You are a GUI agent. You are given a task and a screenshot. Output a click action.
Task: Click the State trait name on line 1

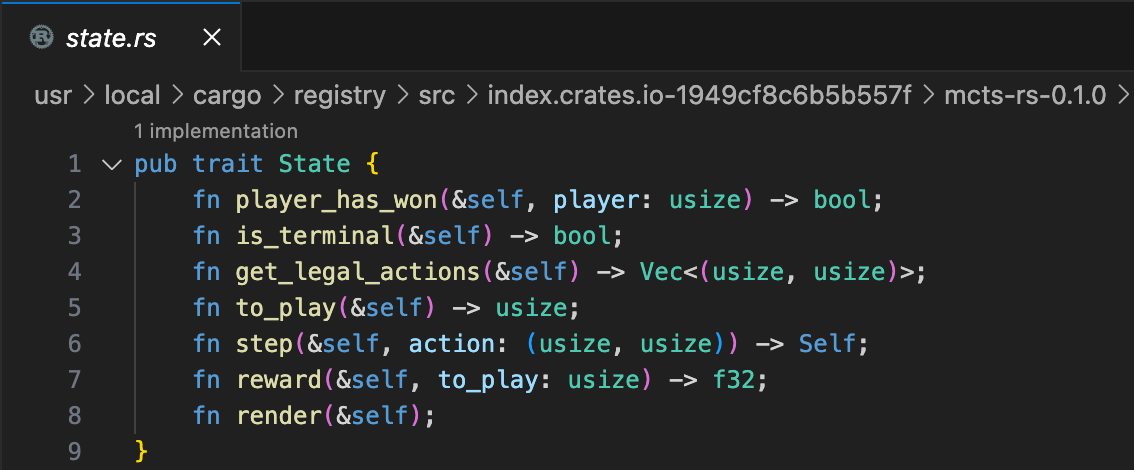coord(314,164)
